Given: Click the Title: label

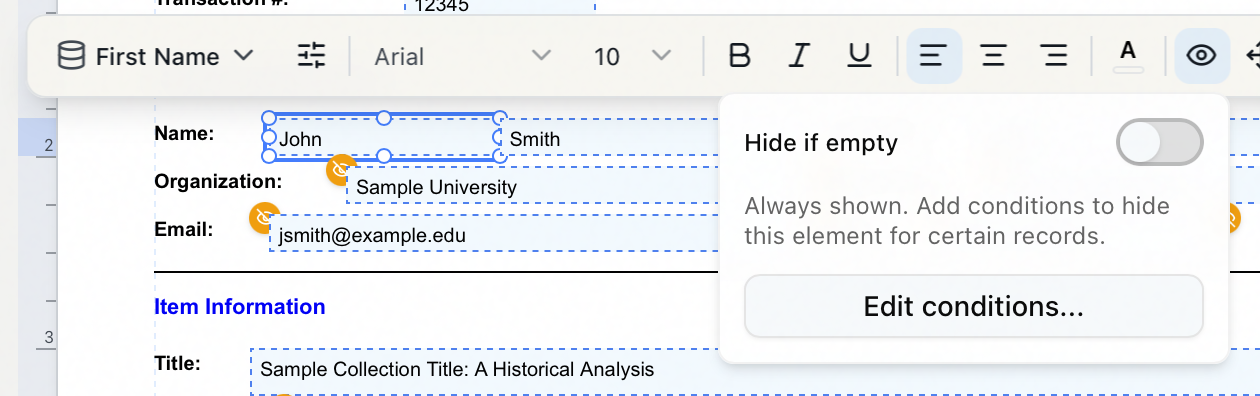Looking at the screenshot, I should coord(178,363).
